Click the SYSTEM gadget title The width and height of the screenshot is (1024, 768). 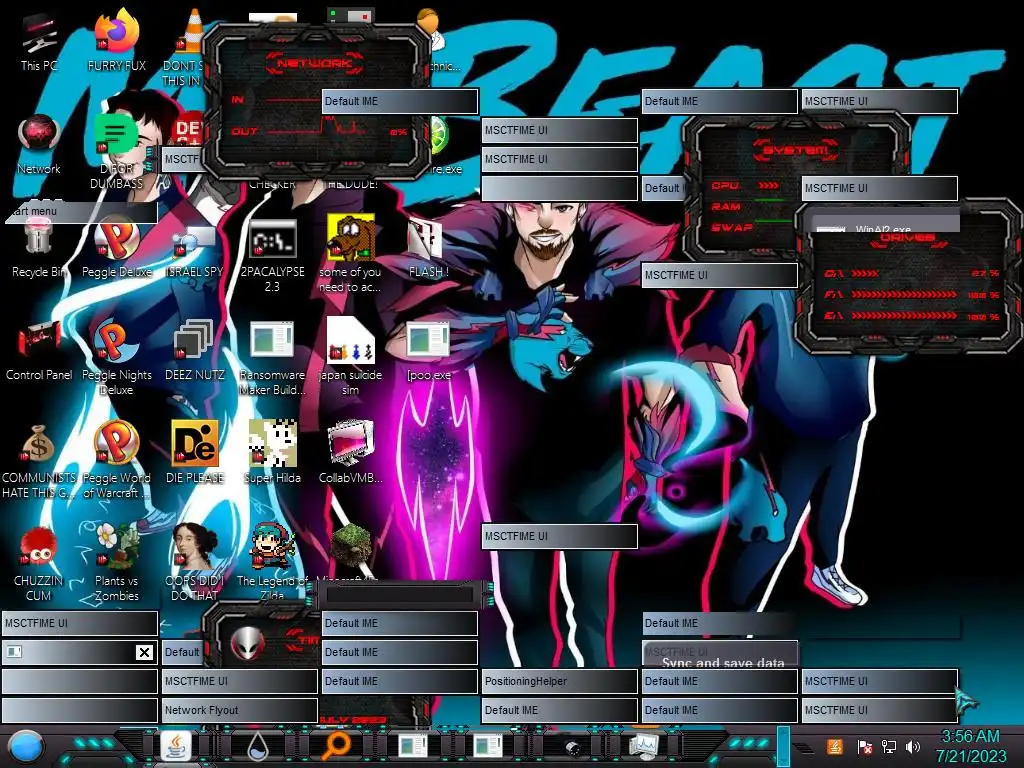tap(795, 150)
